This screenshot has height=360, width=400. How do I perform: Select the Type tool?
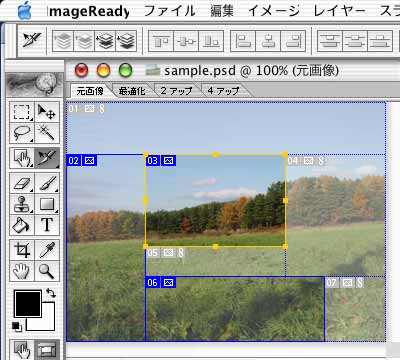pos(47,225)
